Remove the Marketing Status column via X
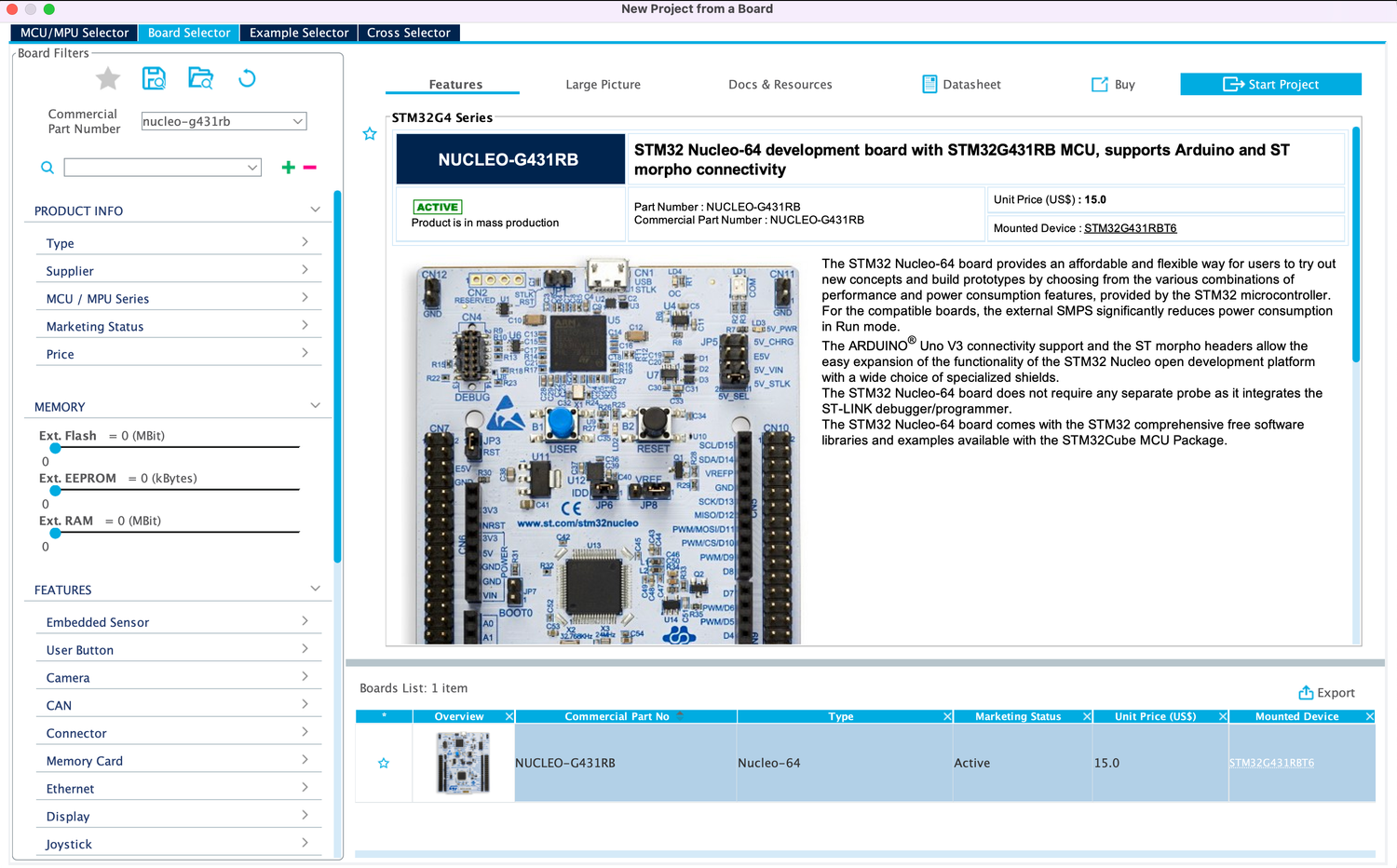Viewport: 1397px width, 868px height. [x=1087, y=716]
